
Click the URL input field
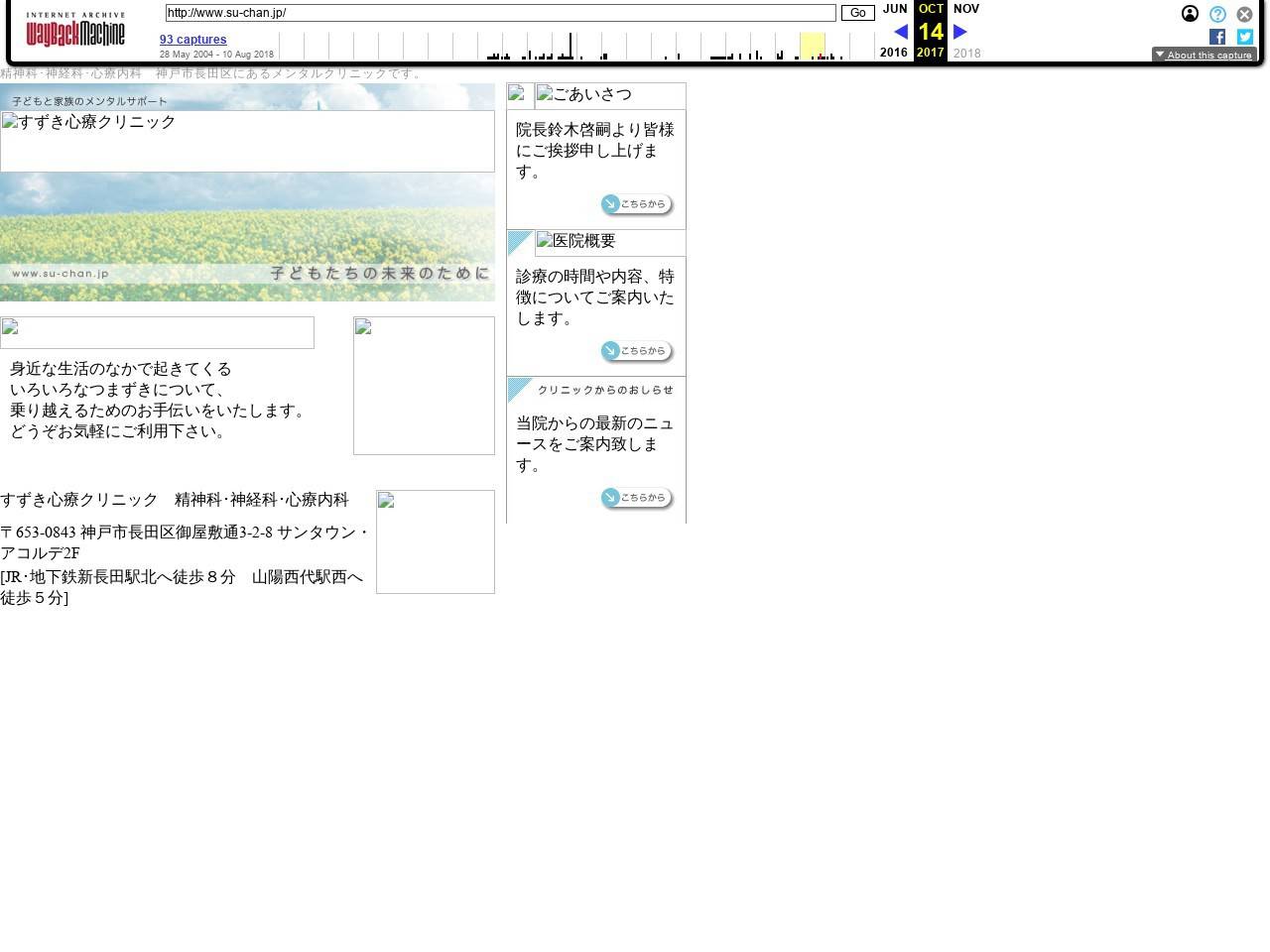coord(500,13)
